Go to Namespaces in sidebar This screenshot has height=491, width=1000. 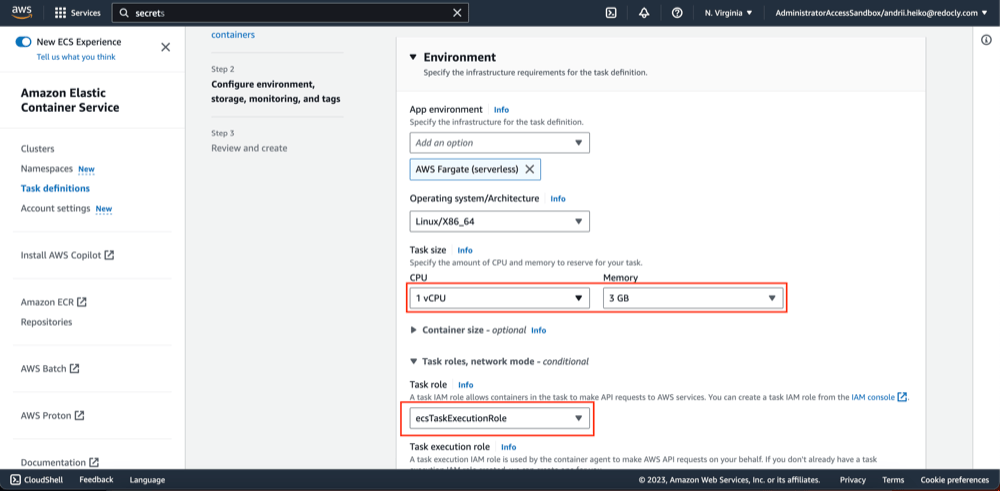click(47, 169)
